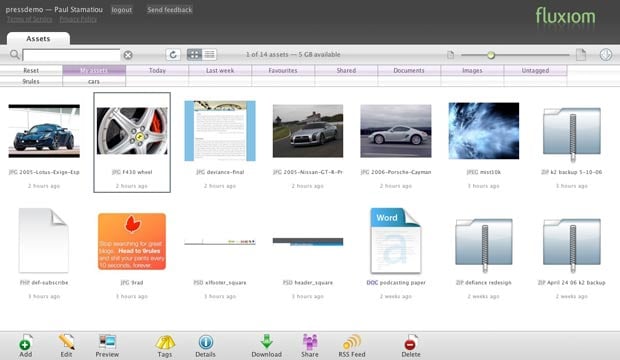The image size is (620, 360).
Task: Select the Reset filter
Action: 31,70
